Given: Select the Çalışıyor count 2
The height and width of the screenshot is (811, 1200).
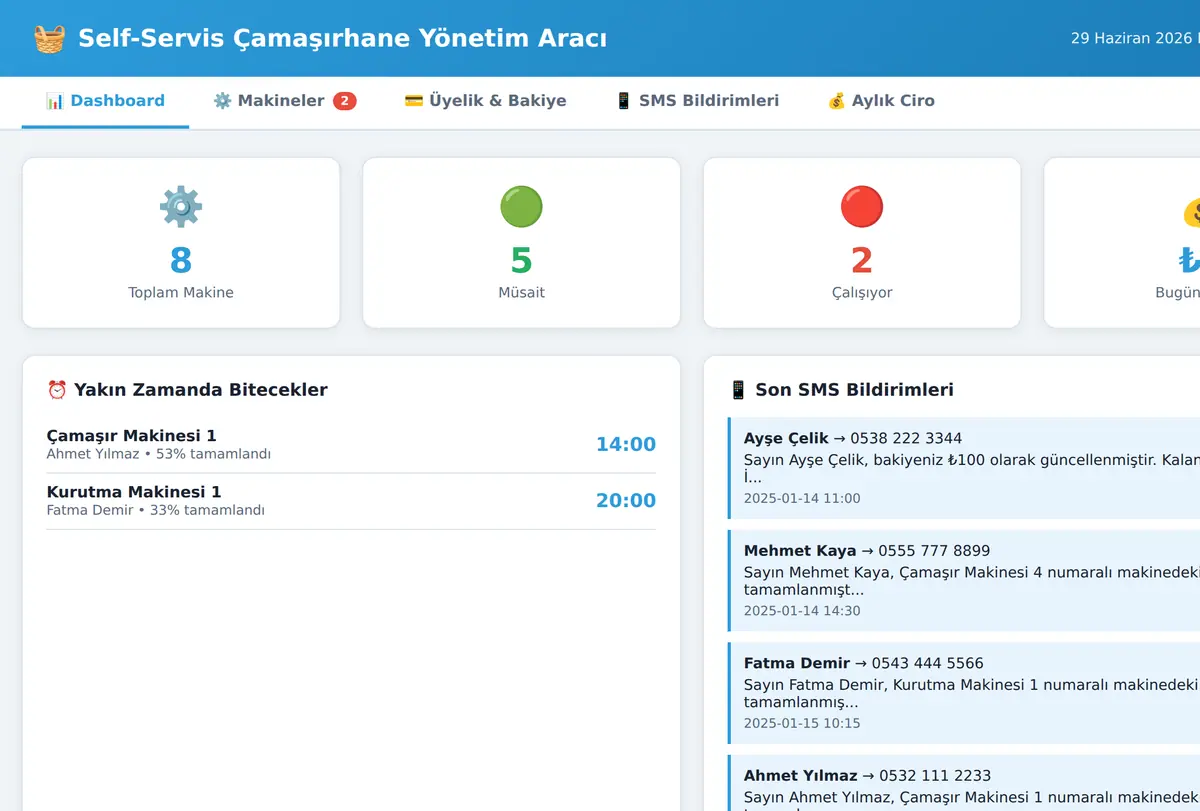Looking at the screenshot, I should click(862, 260).
